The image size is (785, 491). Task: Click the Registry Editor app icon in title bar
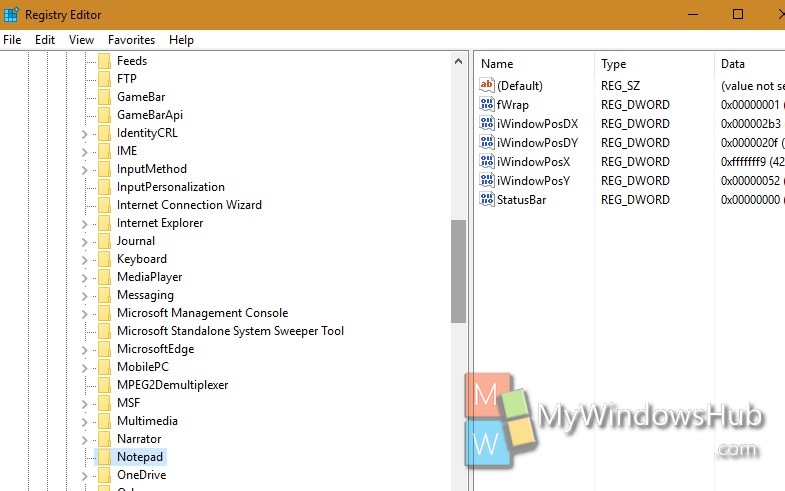coord(11,15)
